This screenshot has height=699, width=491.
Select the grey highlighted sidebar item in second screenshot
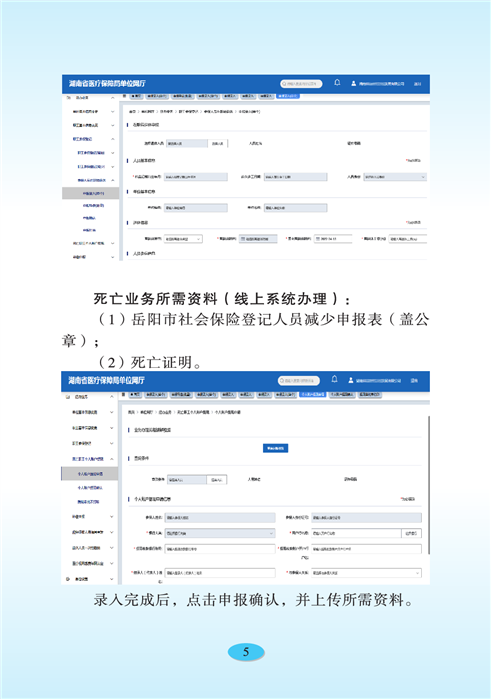click(89, 474)
